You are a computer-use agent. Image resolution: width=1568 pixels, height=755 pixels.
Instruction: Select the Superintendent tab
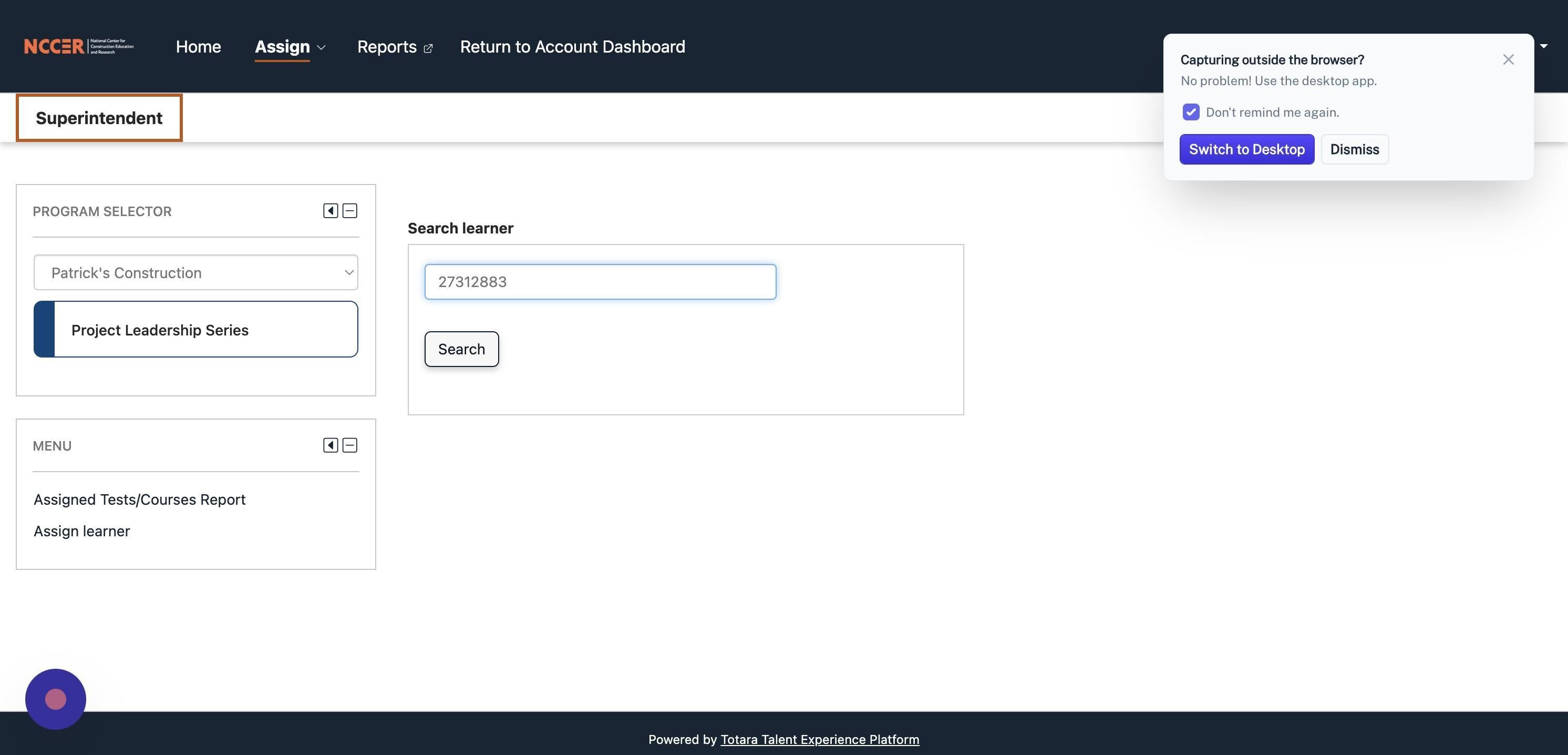pos(99,118)
